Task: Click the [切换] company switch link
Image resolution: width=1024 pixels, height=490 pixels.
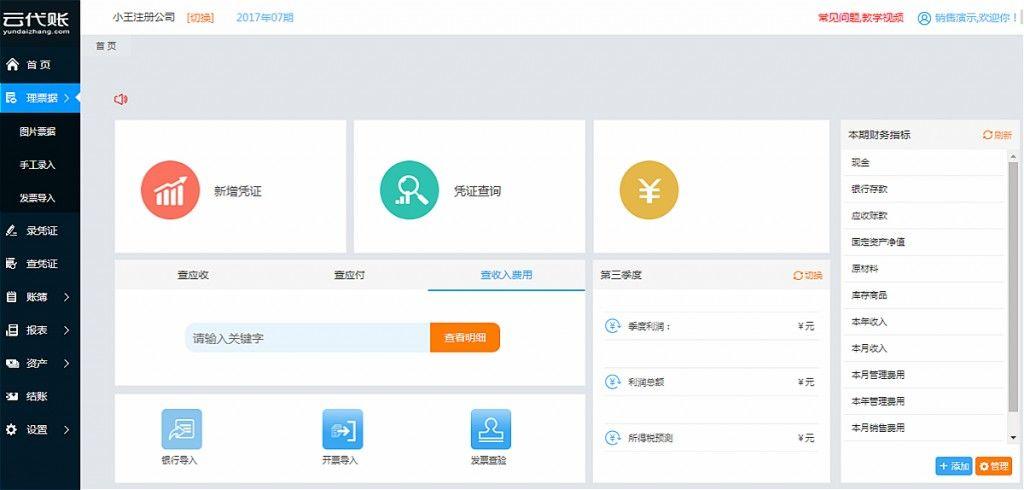Action: [200, 18]
